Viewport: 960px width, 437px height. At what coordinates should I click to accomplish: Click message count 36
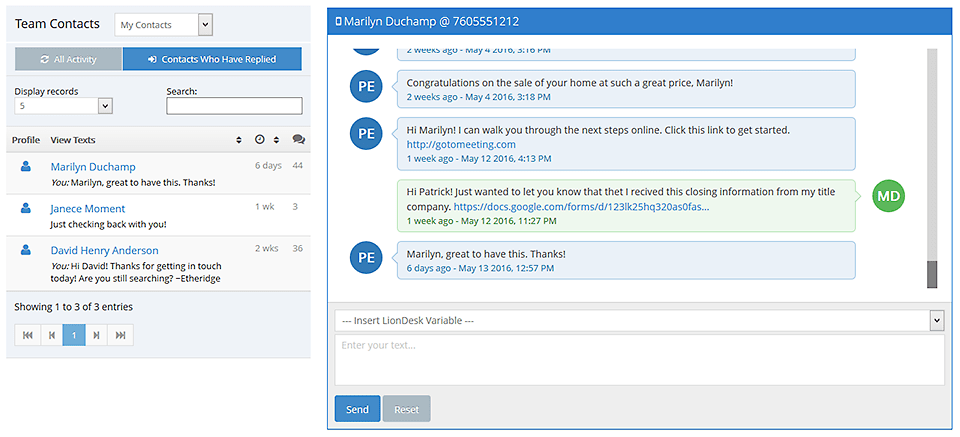point(298,248)
